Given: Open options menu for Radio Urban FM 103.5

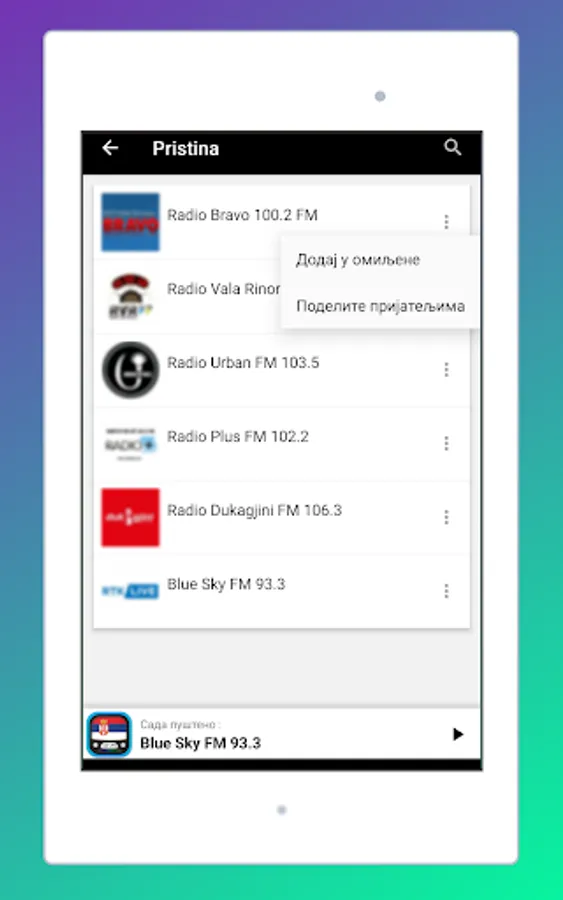Looking at the screenshot, I should pyautogui.click(x=446, y=370).
